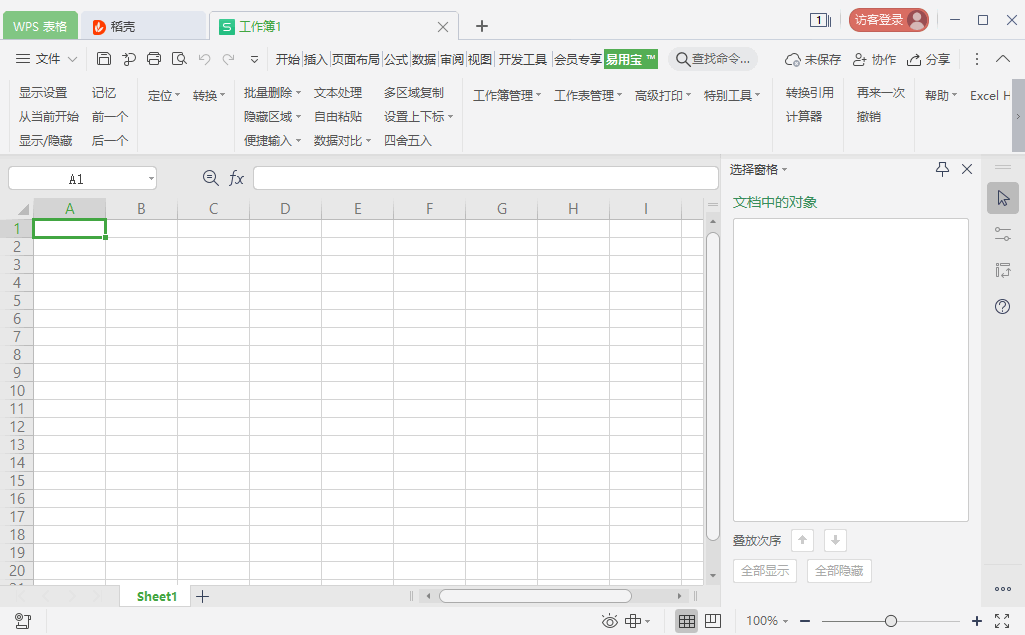Click the Undo arrow icon
The image size is (1025, 635).
pos(205,59)
